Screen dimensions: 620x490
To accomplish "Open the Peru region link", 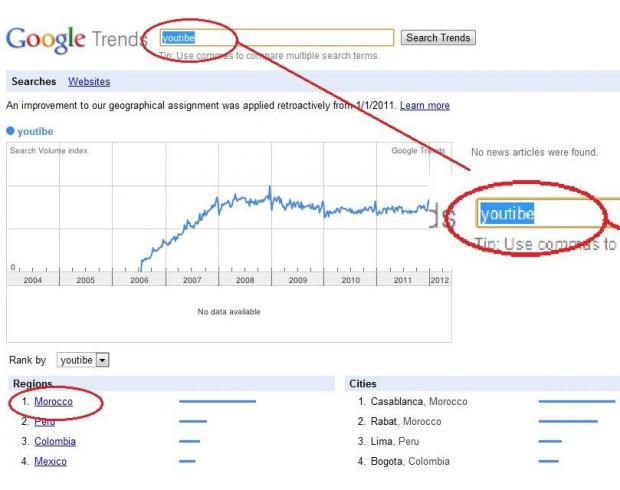I will [x=44, y=422].
